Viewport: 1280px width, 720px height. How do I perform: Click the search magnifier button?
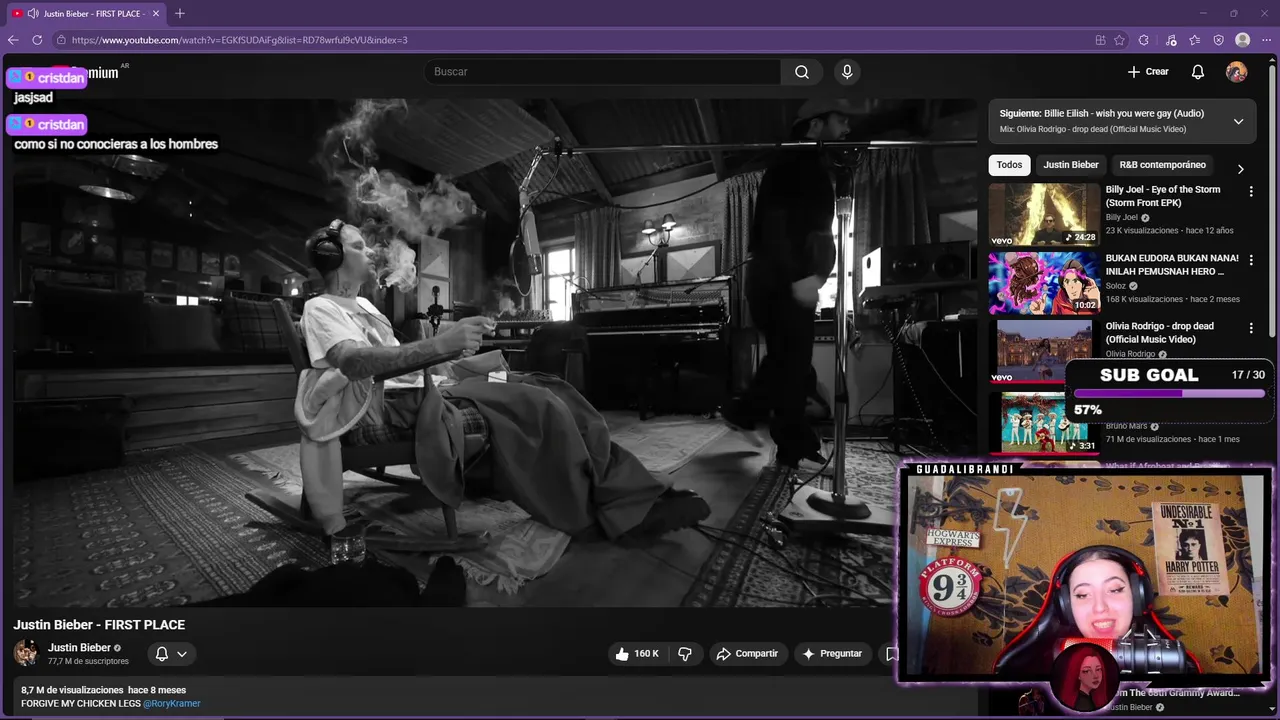click(802, 72)
